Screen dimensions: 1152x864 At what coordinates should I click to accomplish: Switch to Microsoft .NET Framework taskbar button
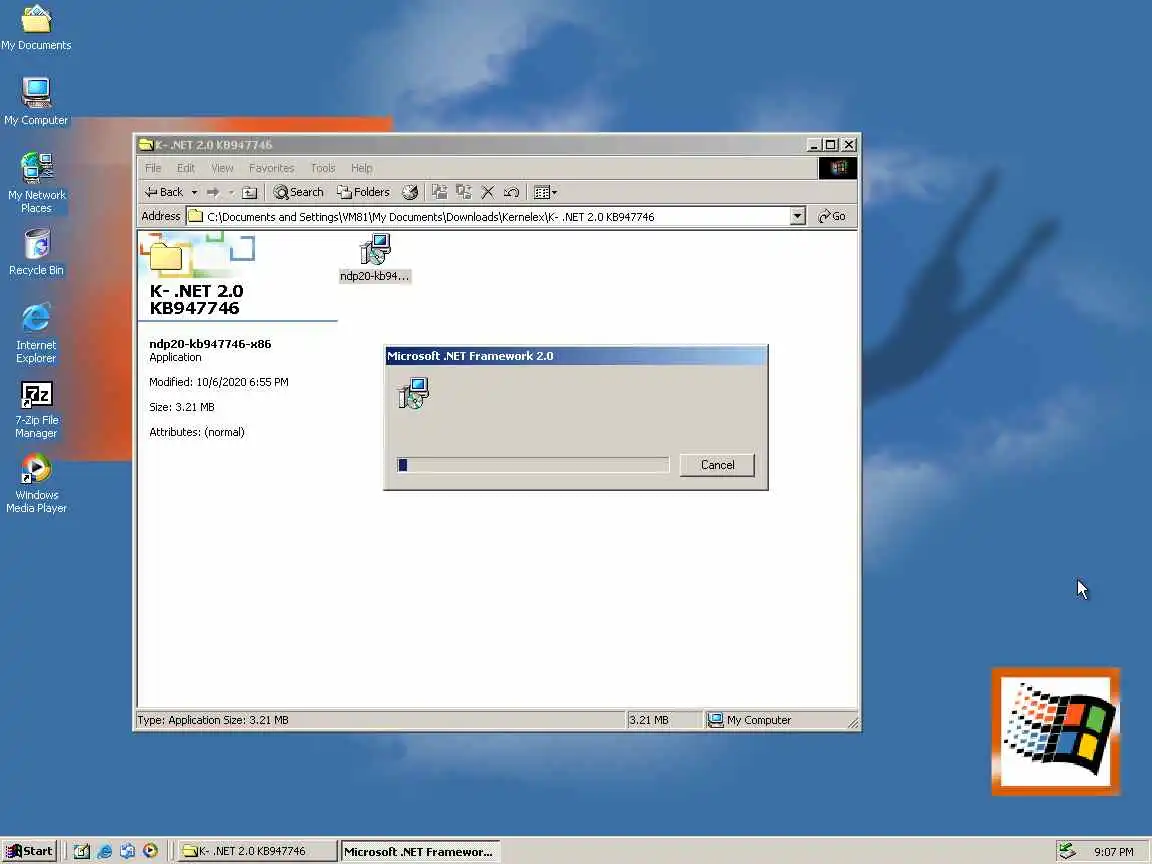421,852
